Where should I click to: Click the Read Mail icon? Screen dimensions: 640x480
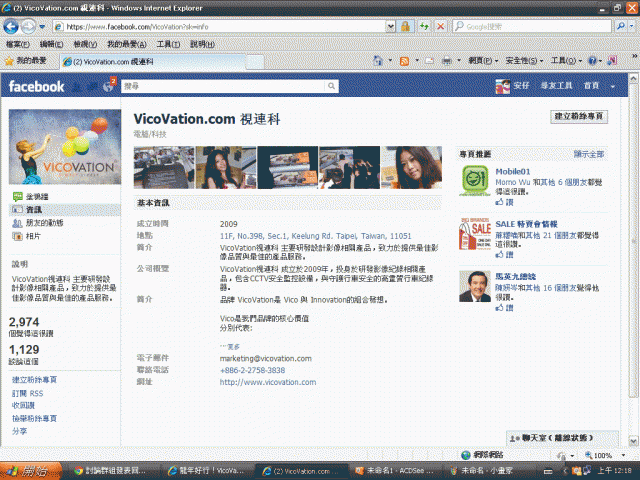click(x=429, y=61)
